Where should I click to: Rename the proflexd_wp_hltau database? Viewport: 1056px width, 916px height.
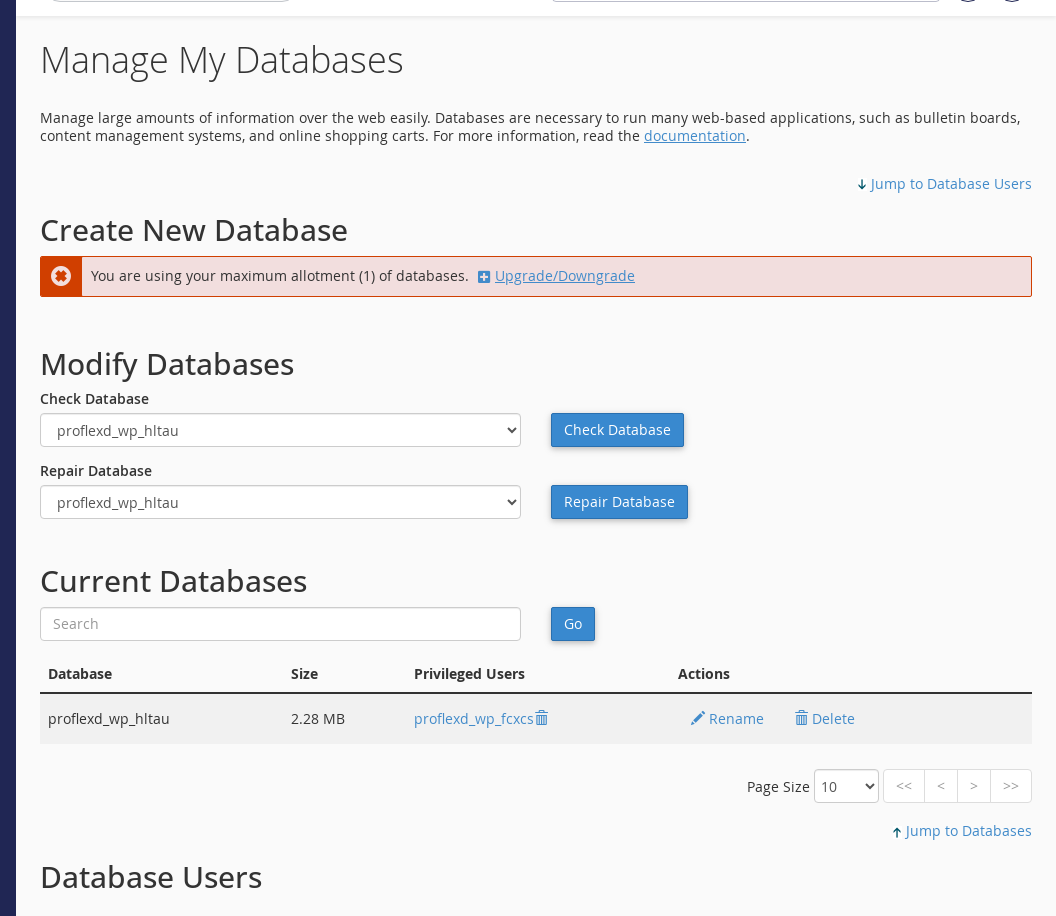tap(727, 719)
